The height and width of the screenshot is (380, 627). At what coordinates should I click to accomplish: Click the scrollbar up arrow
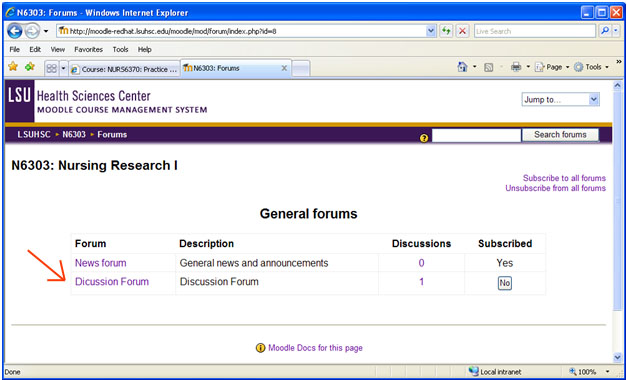click(617, 86)
